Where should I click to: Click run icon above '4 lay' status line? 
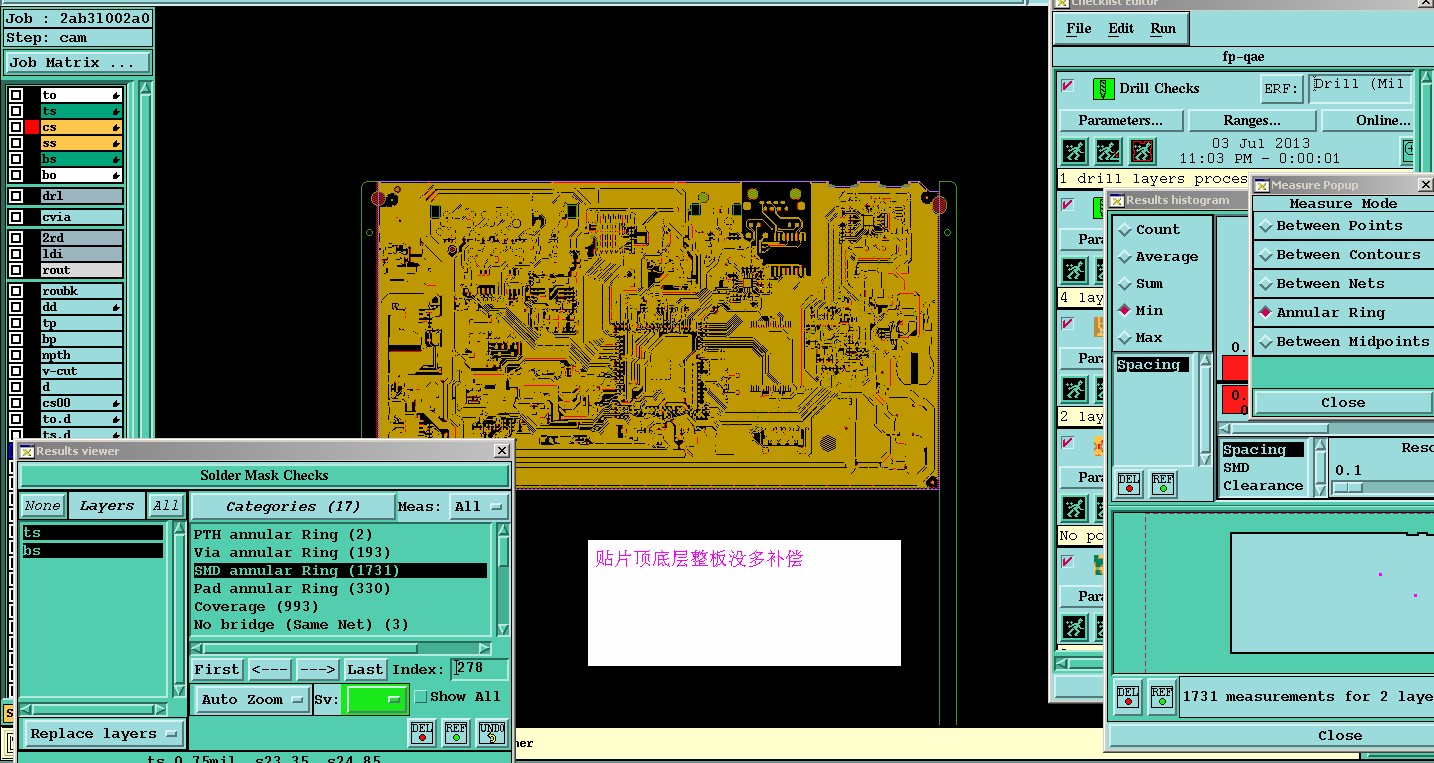(x=1074, y=270)
